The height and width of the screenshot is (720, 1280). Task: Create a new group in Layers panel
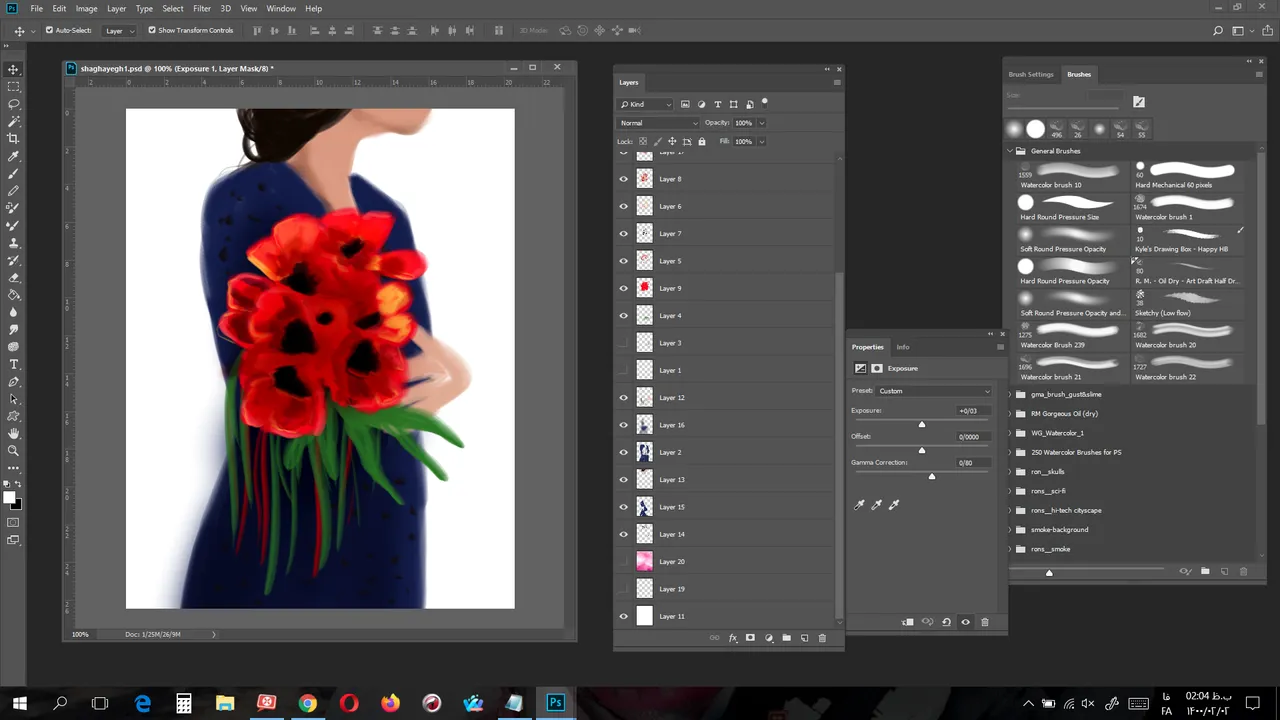[x=787, y=638]
